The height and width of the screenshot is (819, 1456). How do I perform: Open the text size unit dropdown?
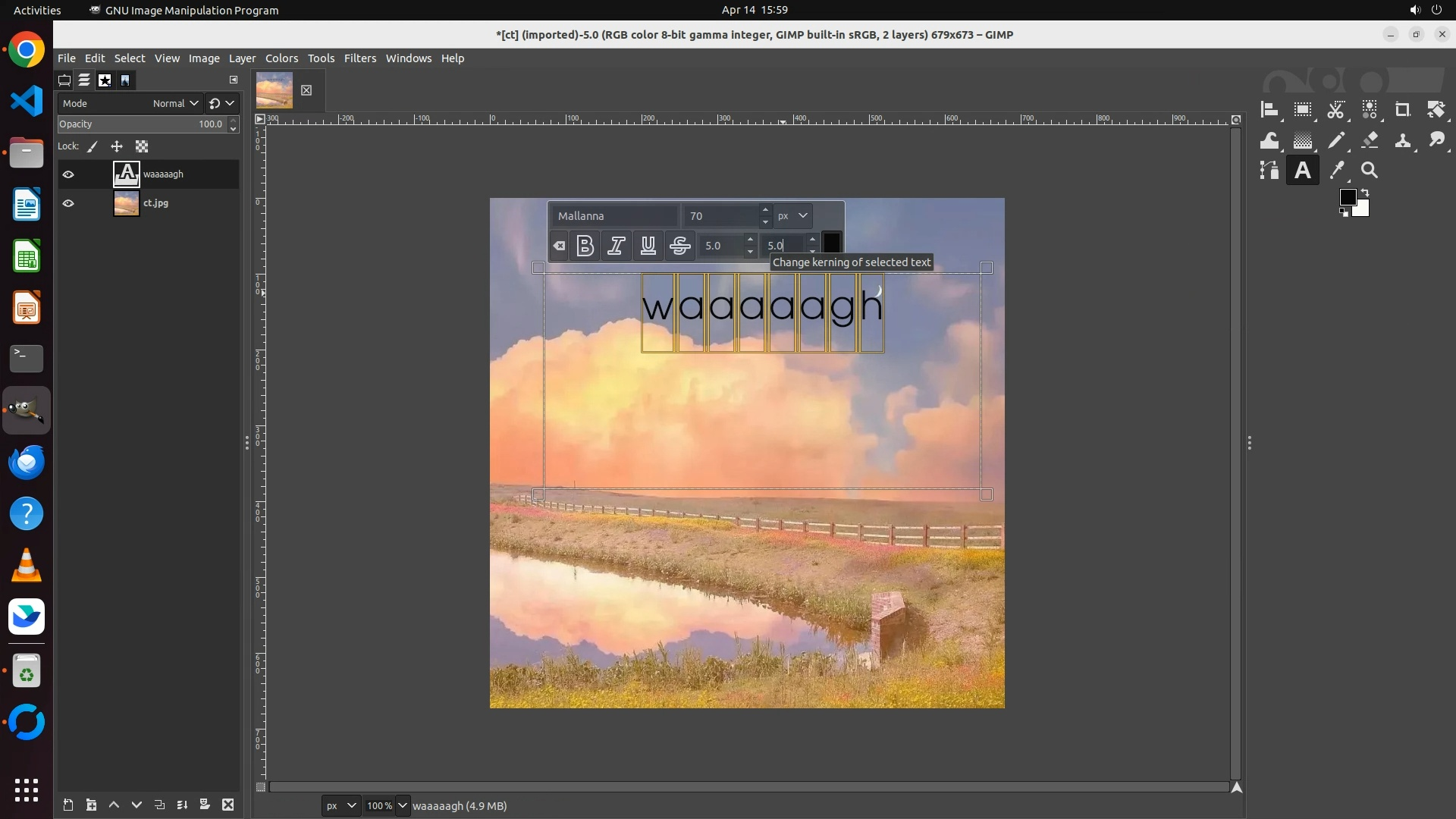tap(793, 215)
